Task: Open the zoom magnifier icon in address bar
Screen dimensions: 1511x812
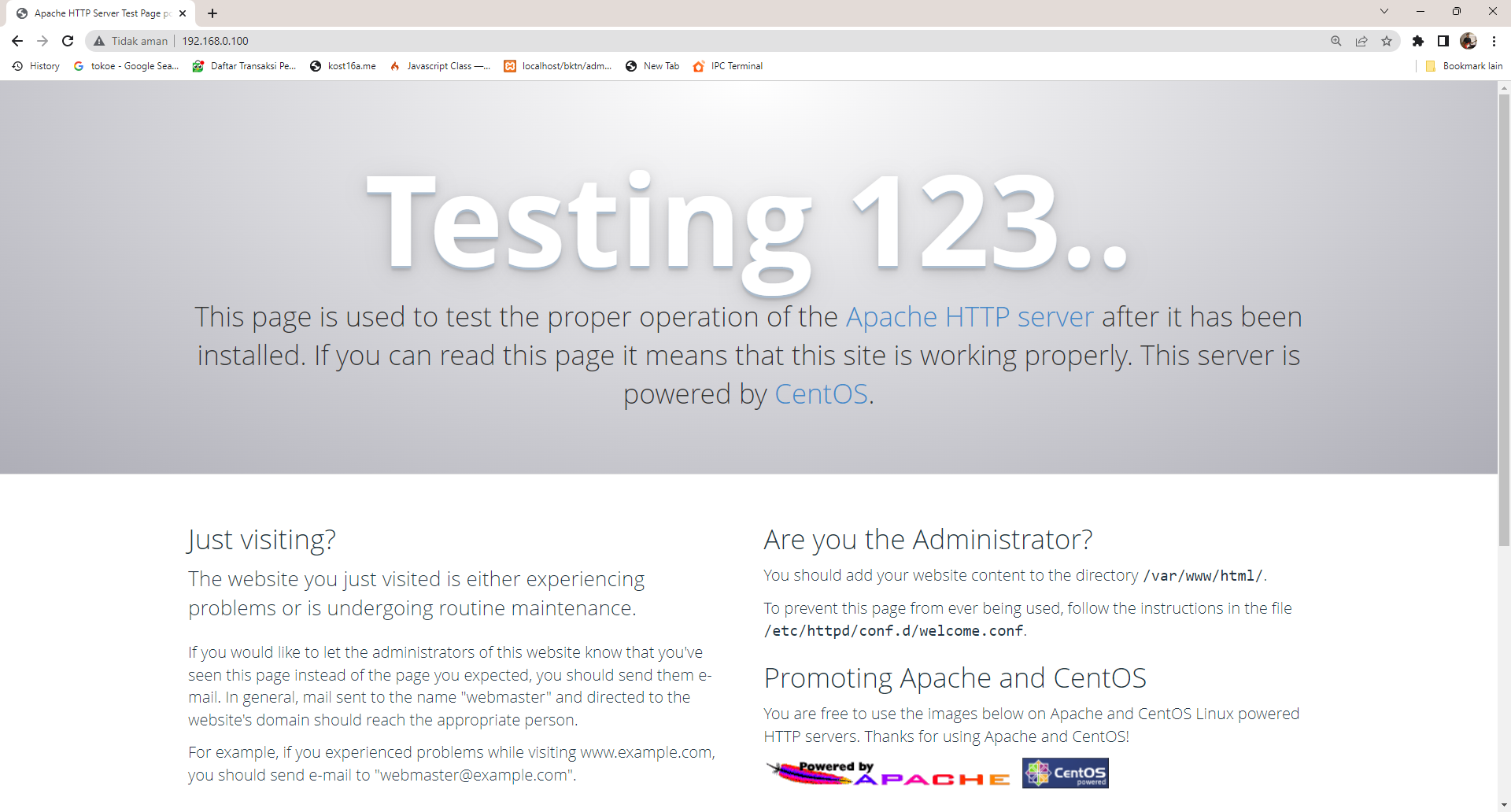Action: click(1336, 41)
